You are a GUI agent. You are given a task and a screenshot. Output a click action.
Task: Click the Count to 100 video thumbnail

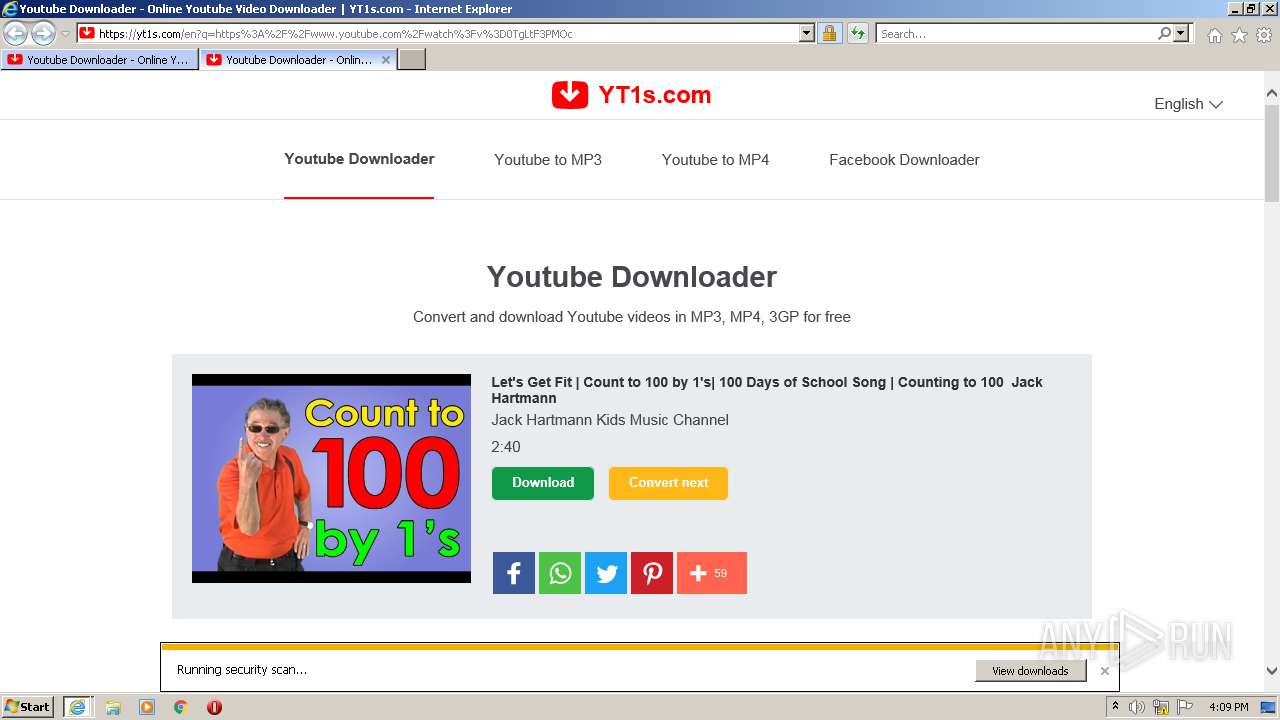pyautogui.click(x=331, y=478)
